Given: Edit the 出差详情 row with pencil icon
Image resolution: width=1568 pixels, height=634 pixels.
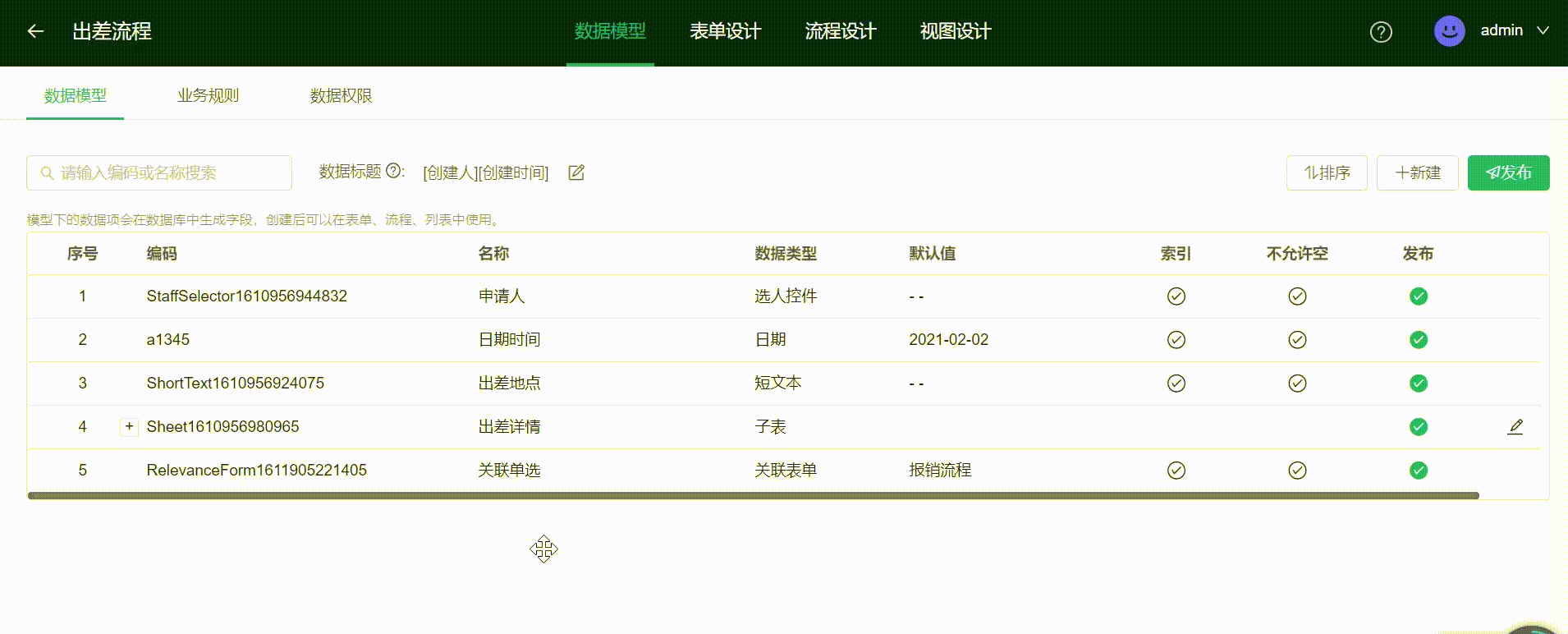Looking at the screenshot, I should click(x=1515, y=427).
